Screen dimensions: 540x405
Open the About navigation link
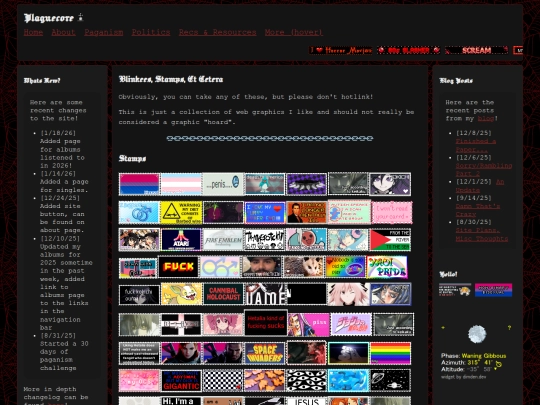[63, 32]
